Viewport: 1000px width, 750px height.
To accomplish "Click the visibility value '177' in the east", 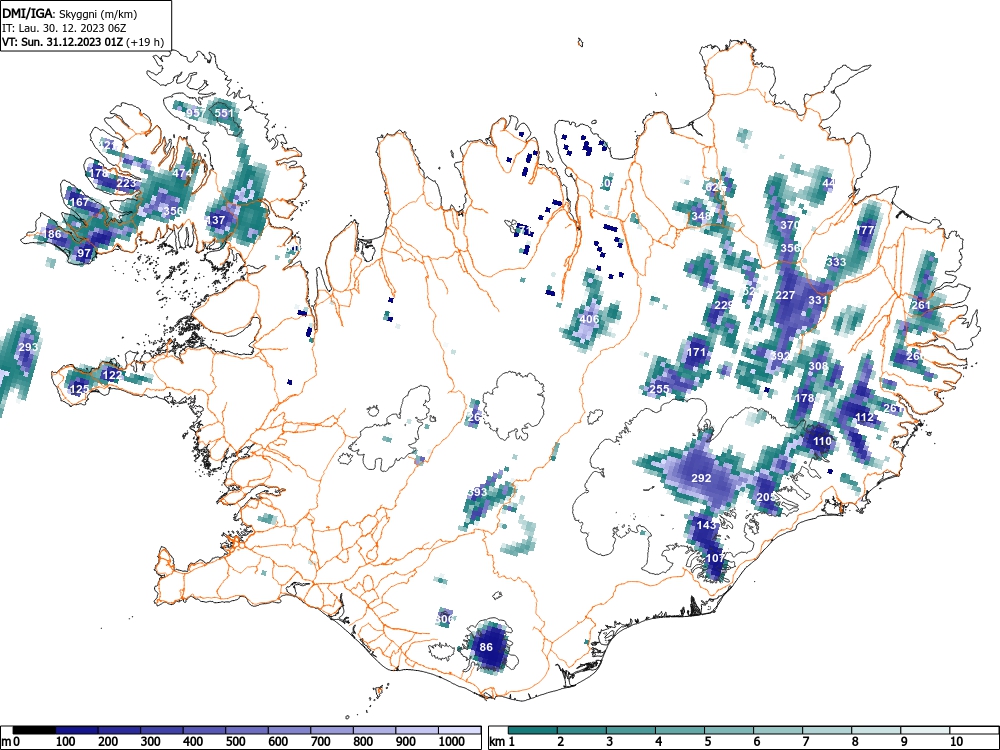I will tap(865, 230).
